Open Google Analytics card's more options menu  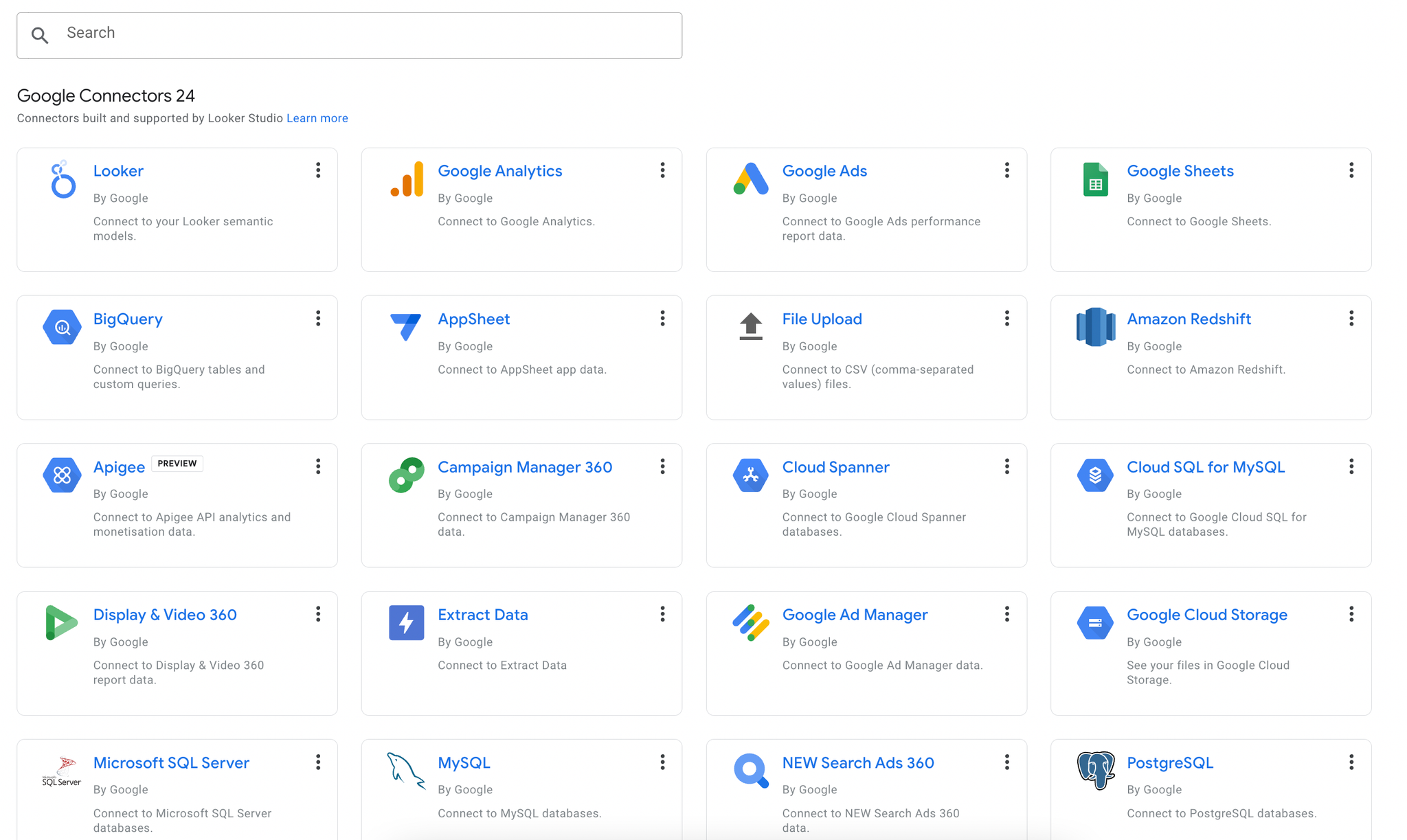[x=663, y=170]
